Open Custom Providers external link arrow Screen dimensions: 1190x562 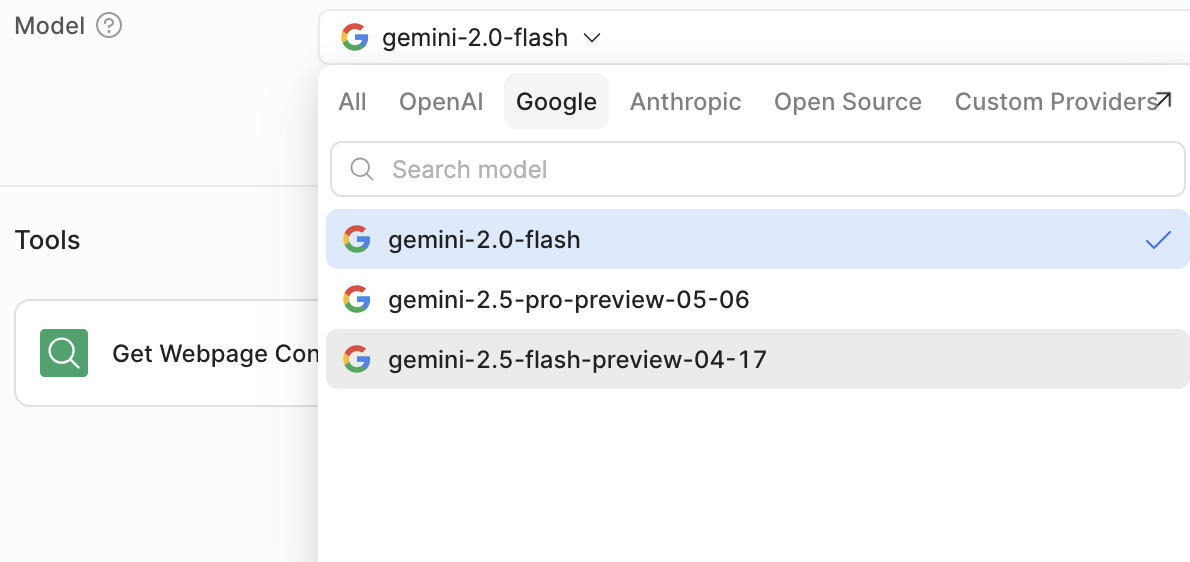point(1162,102)
